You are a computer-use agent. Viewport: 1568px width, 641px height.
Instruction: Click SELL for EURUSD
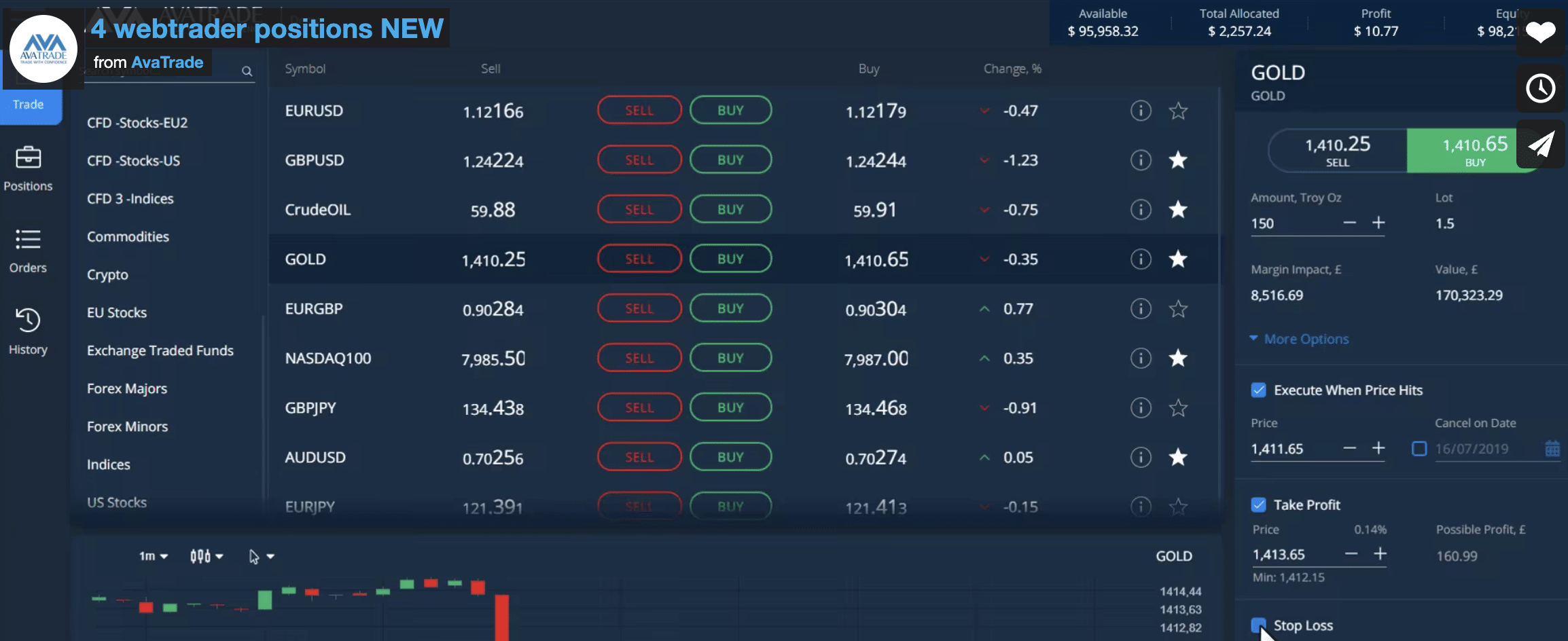coord(639,111)
